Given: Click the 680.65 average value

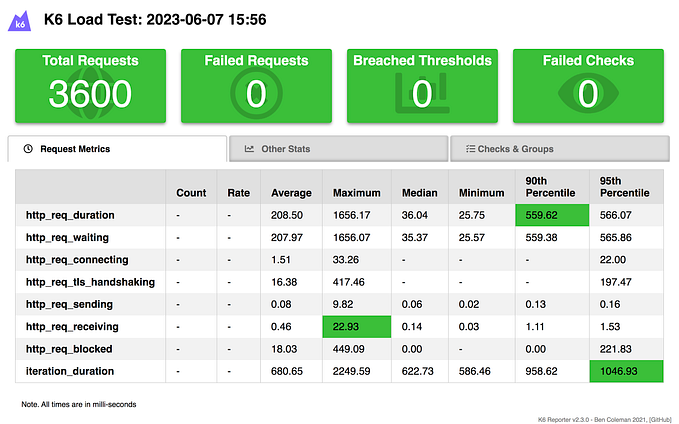Looking at the screenshot, I should [287, 371].
